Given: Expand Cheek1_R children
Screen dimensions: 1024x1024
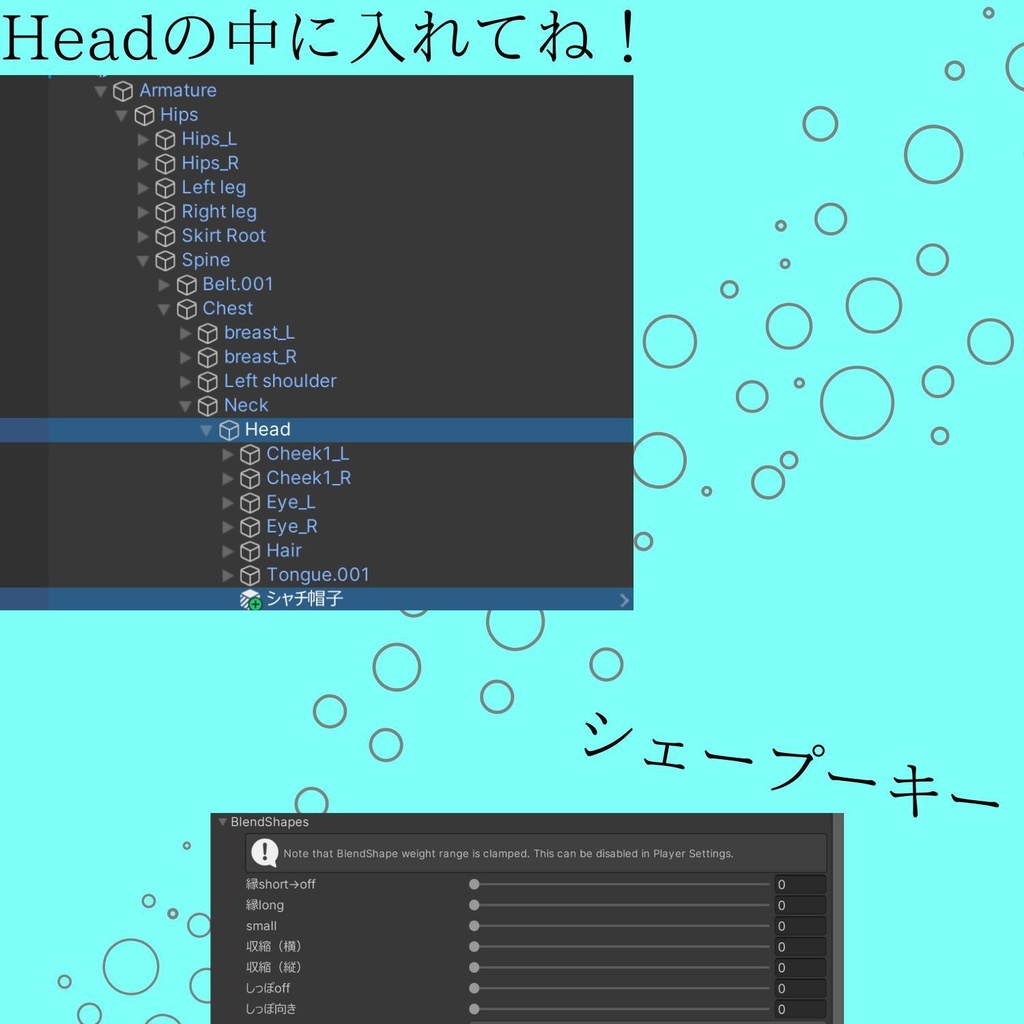Looking at the screenshot, I should coord(228,478).
